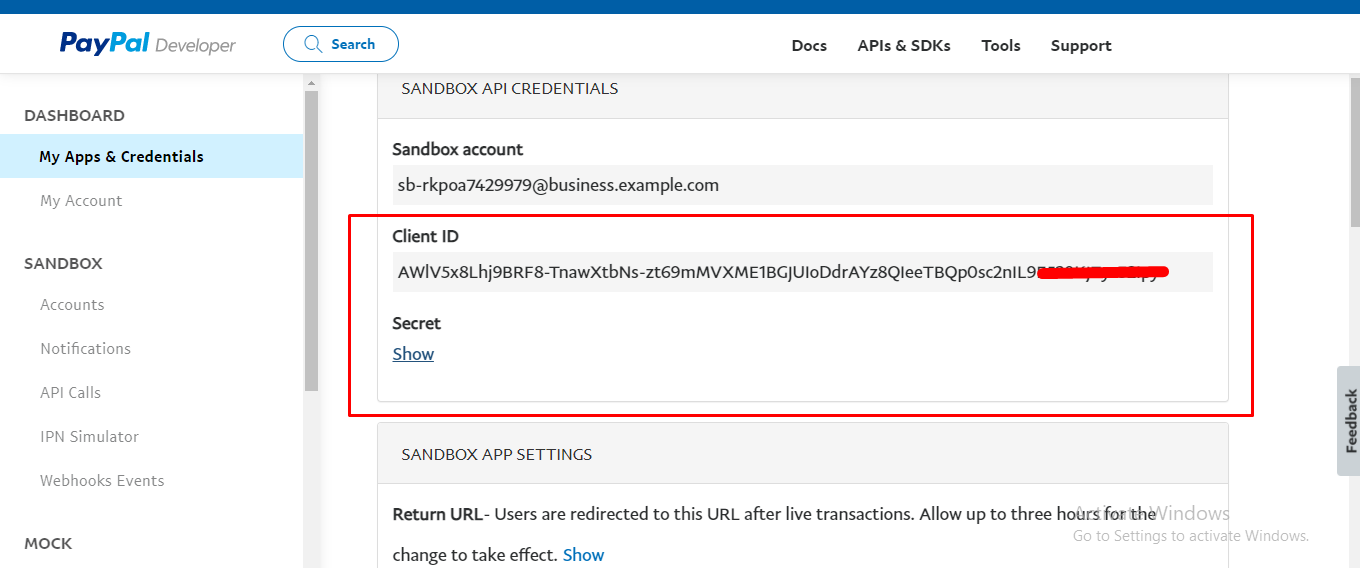The height and width of the screenshot is (568, 1360).
Task: Click the sidebar scroll up arrow
Action: 311,82
